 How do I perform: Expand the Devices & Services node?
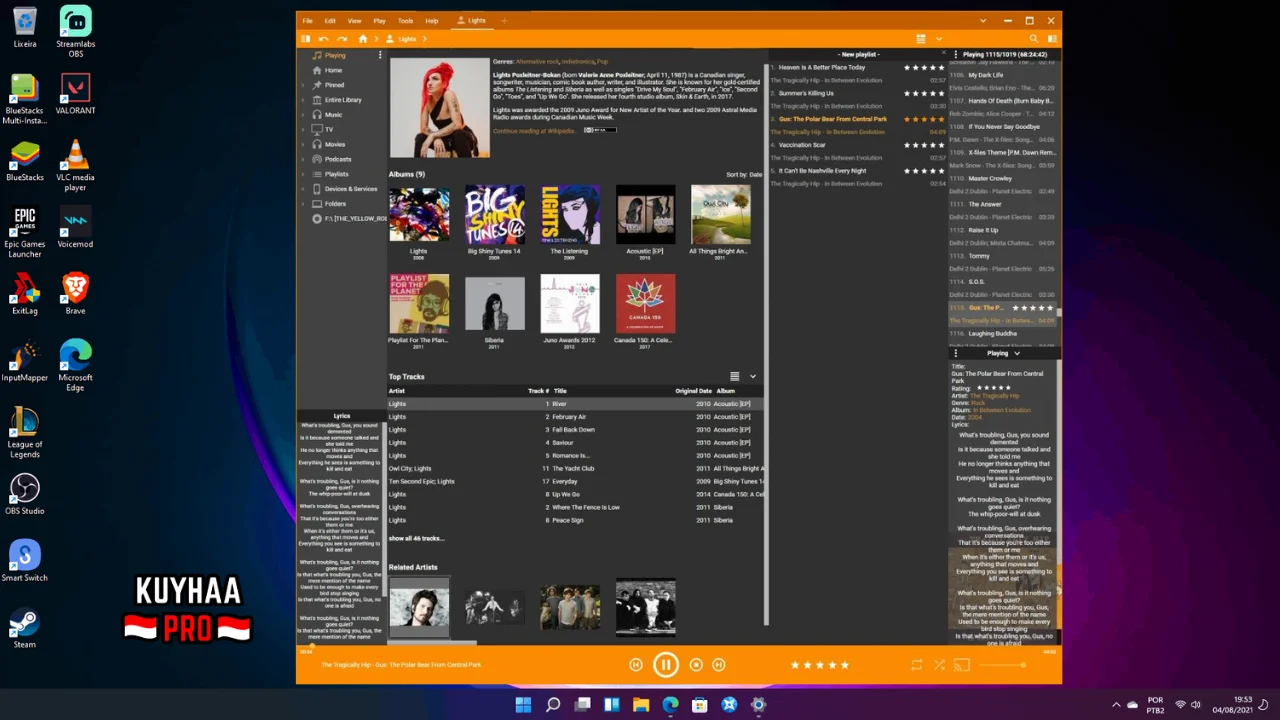(x=303, y=189)
